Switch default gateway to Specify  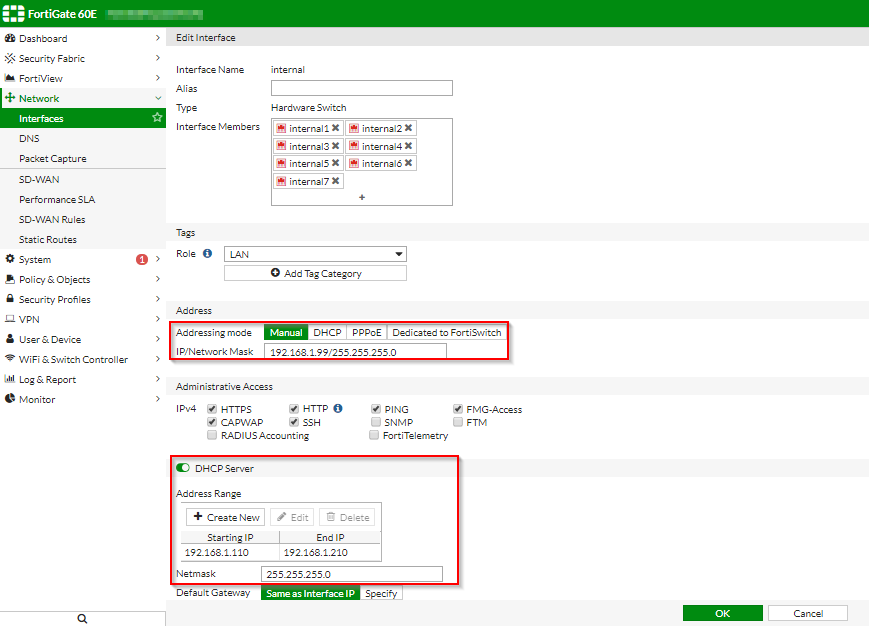pos(381,592)
